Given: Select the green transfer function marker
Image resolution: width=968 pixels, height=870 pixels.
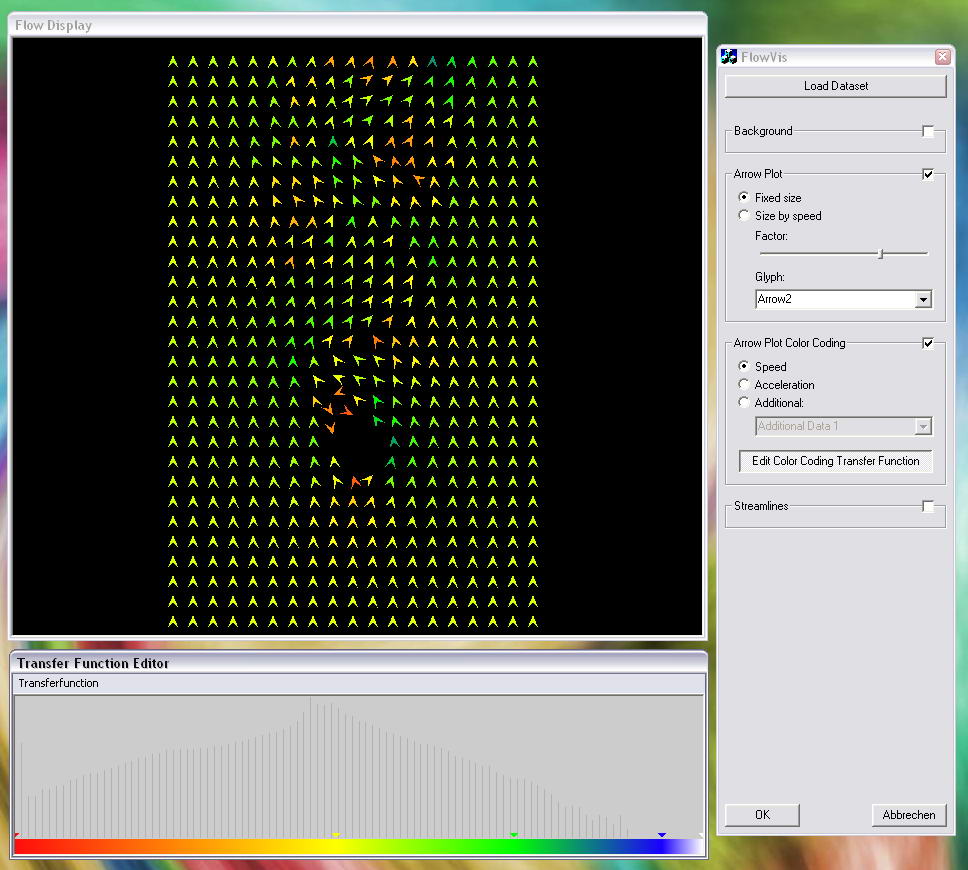Looking at the screenshot, I should [x=514, y=835].
